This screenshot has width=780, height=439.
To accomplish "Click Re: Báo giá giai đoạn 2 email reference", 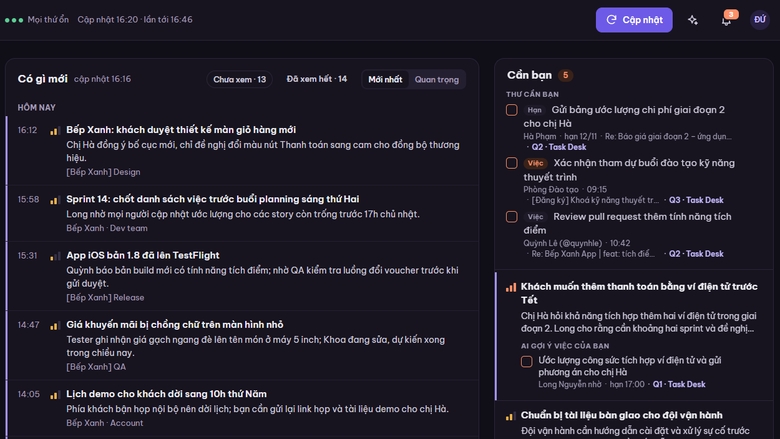I will point(668,136).
